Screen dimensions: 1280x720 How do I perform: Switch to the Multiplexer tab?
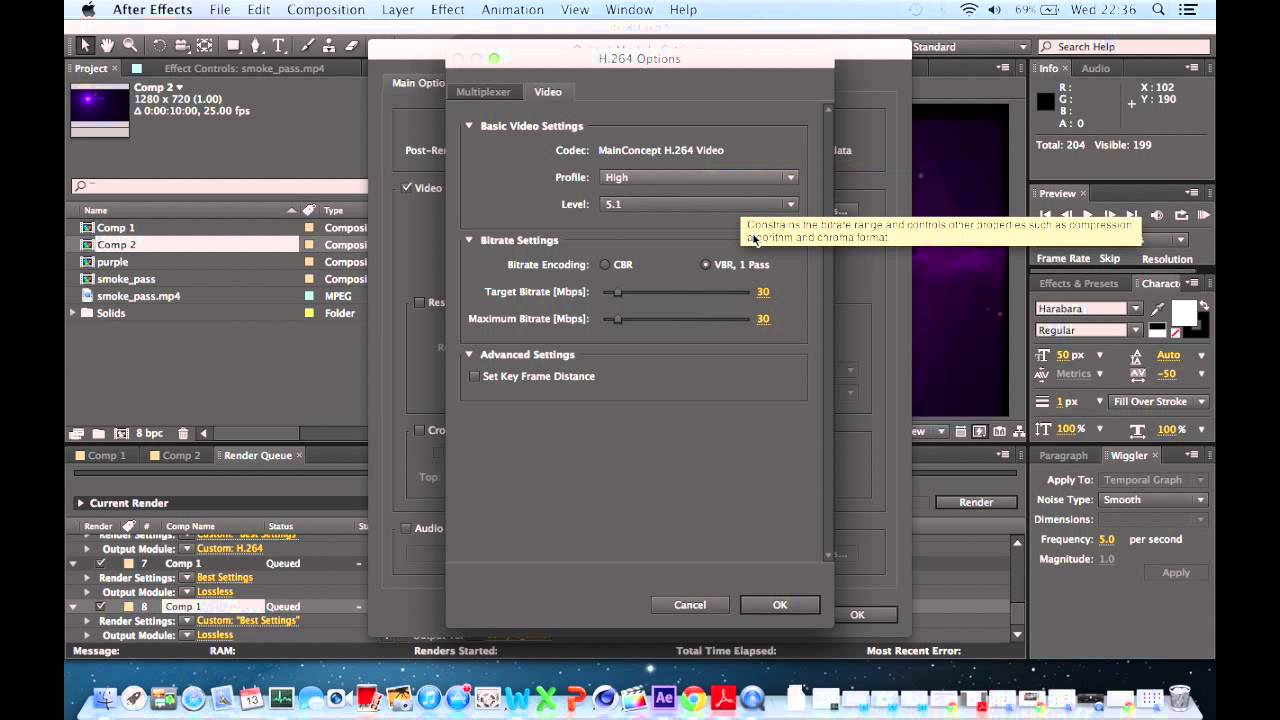[x=483, y=92]
